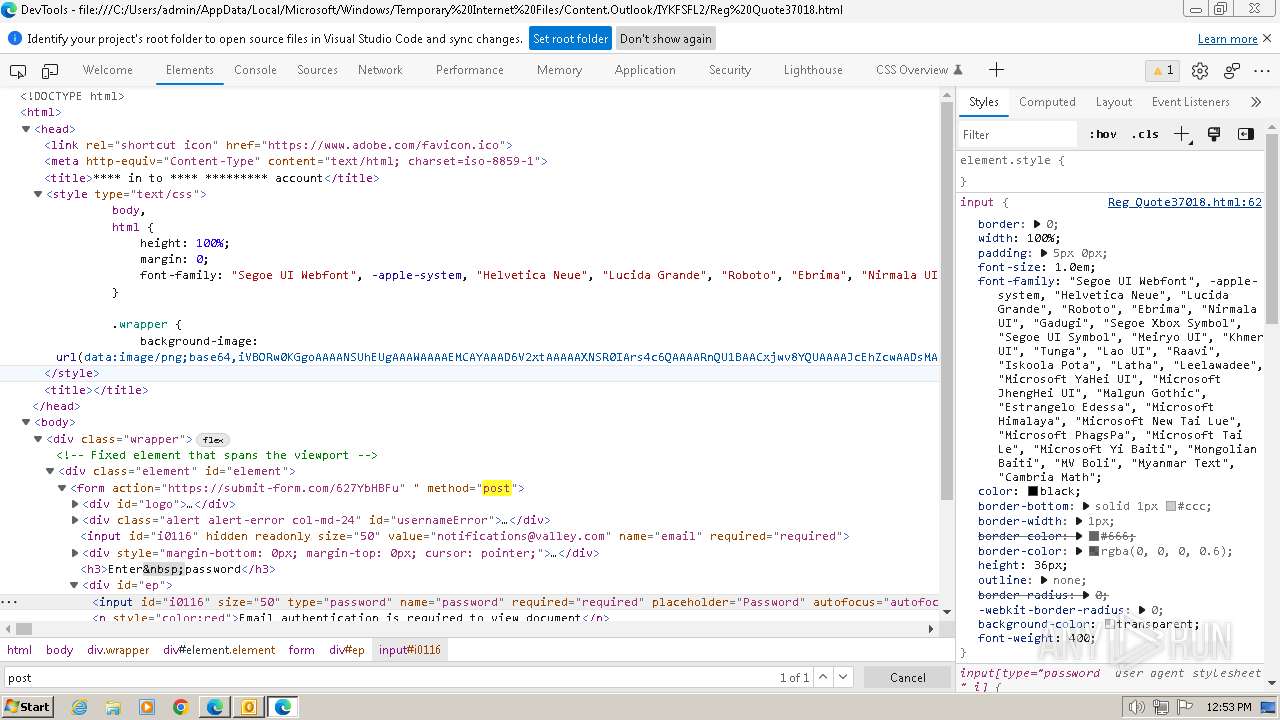This screenshot has height=720, width=1280.
Task: Expand the usernameError alert div
Action: coord(75,520)
